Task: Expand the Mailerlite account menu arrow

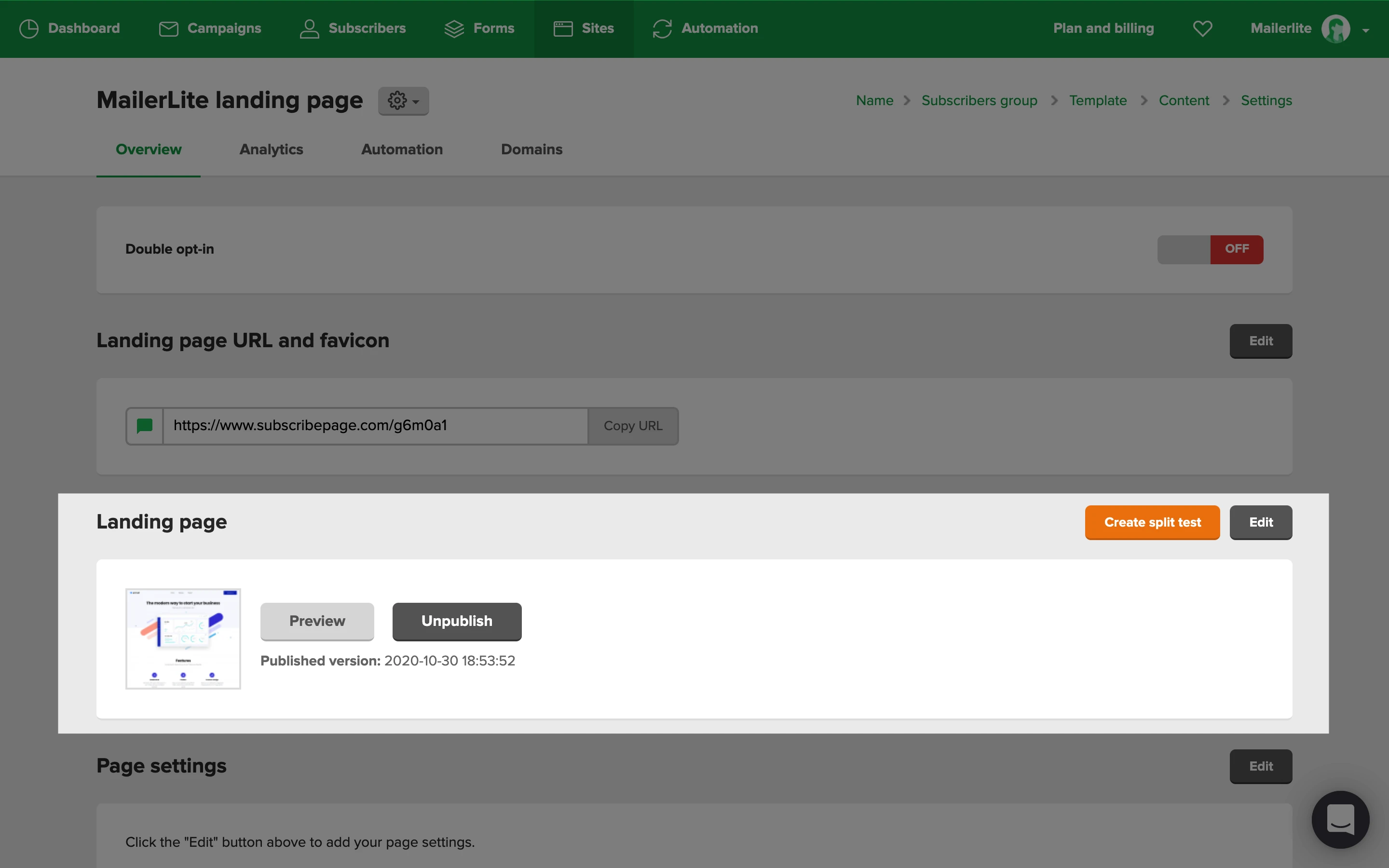Action: click(x=1365, y=30)
